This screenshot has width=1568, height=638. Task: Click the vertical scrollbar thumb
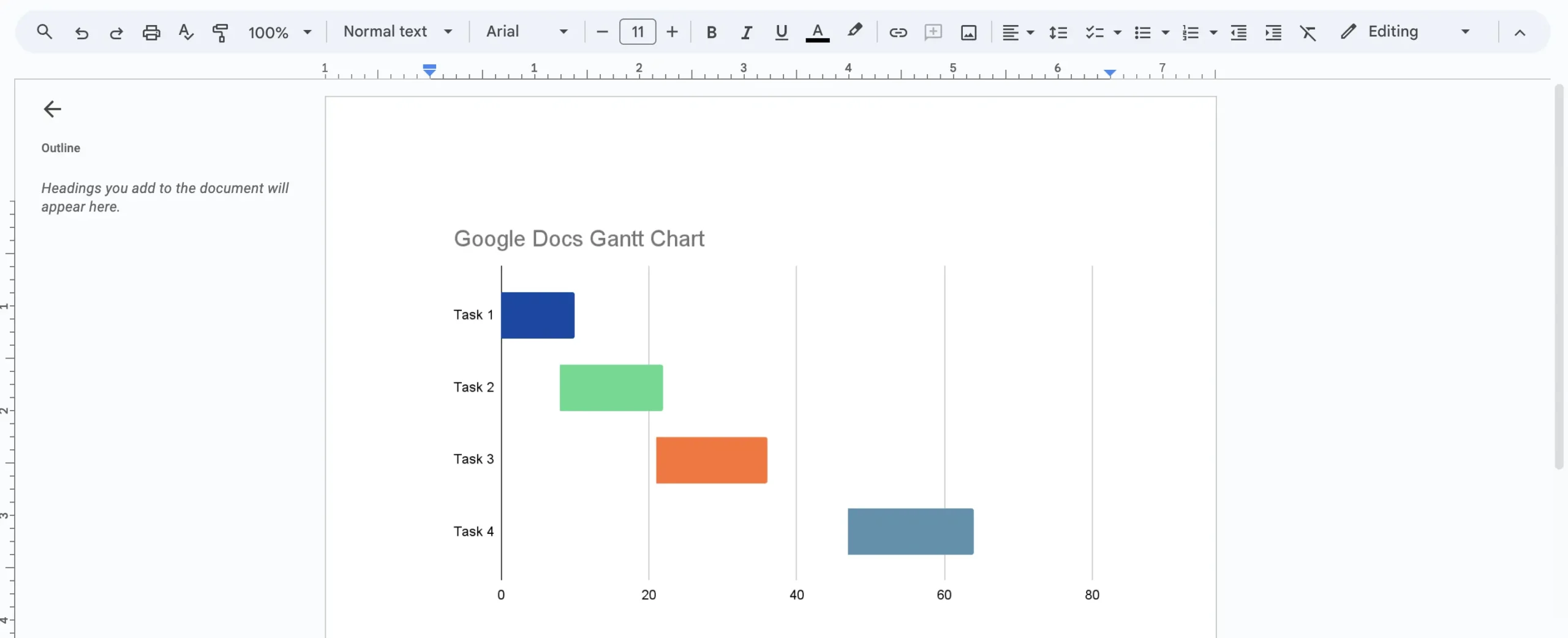click(x=1559, y=276)
